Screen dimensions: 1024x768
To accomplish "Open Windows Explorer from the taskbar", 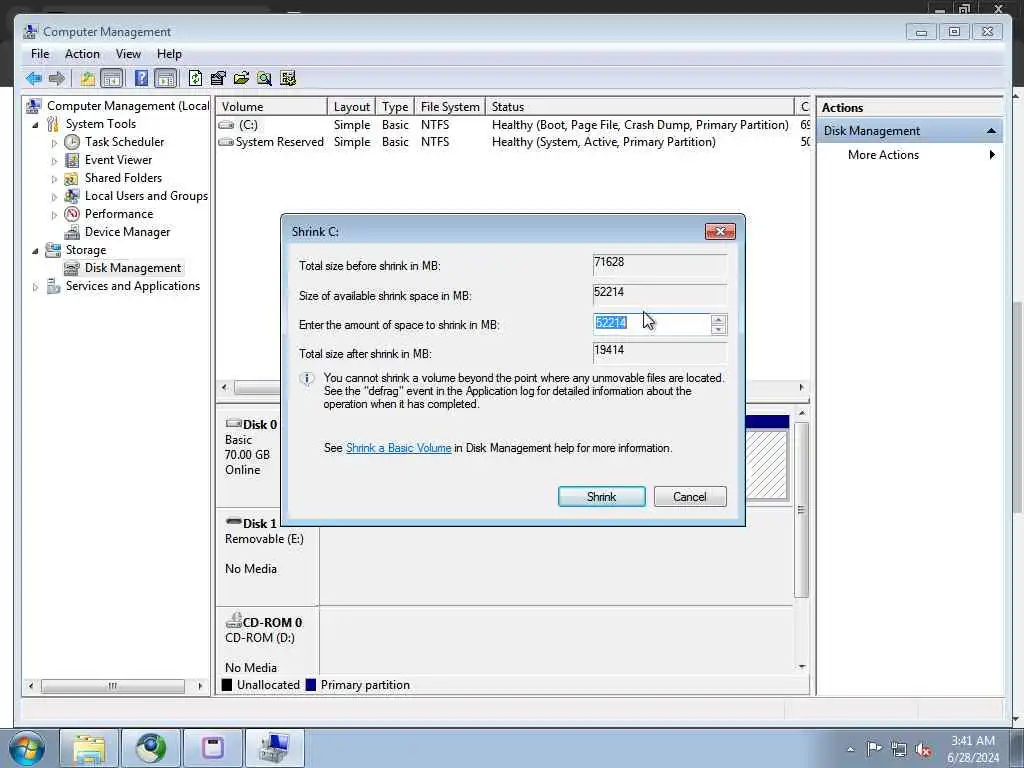I will click(x=89, y=748).
